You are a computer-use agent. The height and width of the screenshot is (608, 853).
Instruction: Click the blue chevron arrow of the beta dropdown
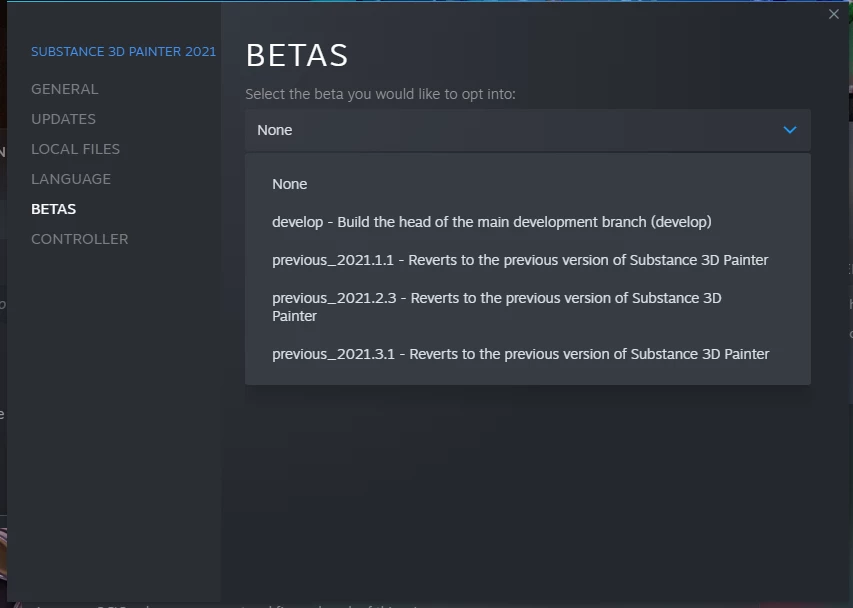click(x=790, y=130)
